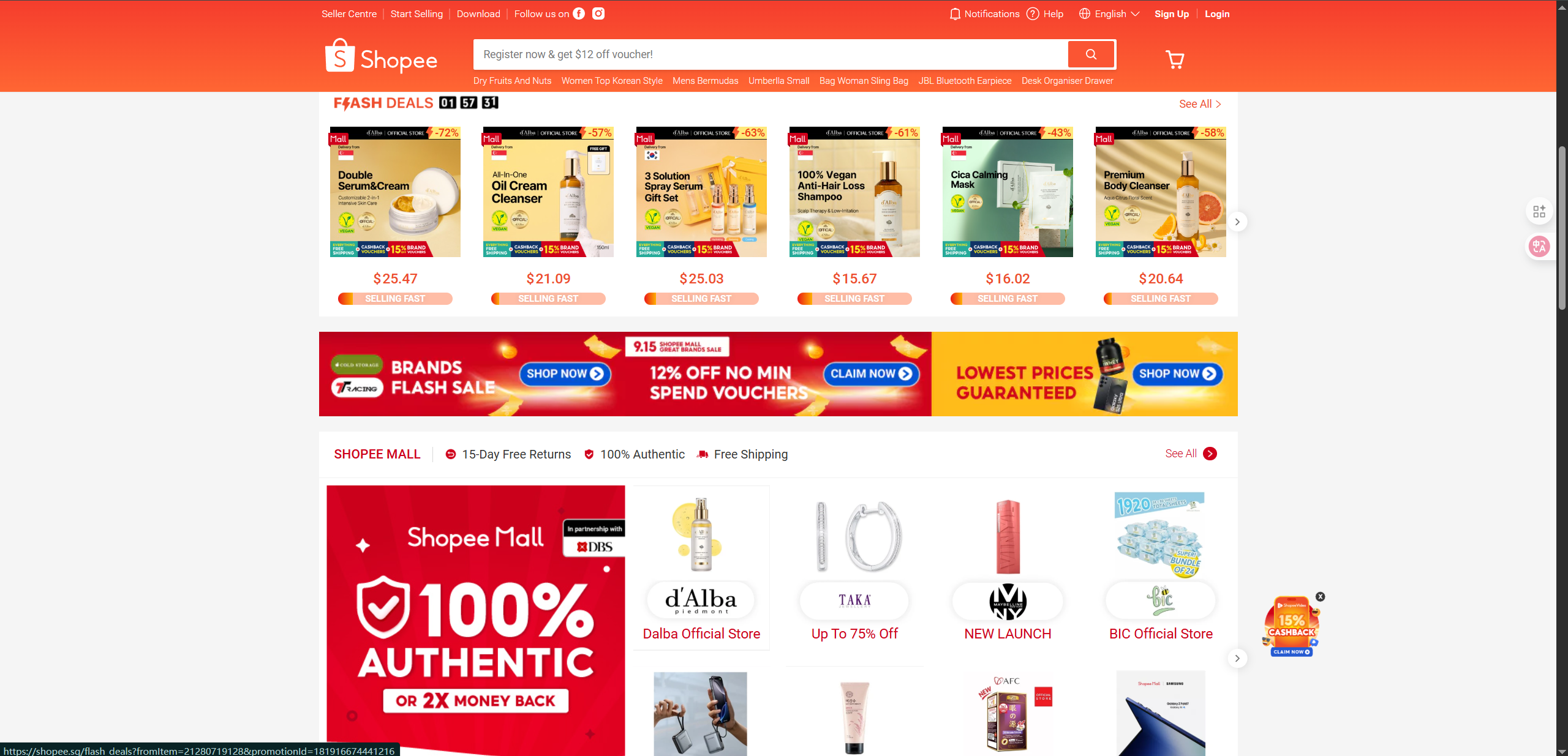Close the 15% cashback popup
The width and height of the screenshot is (1568, 756).
click(x=1321, y=596)
